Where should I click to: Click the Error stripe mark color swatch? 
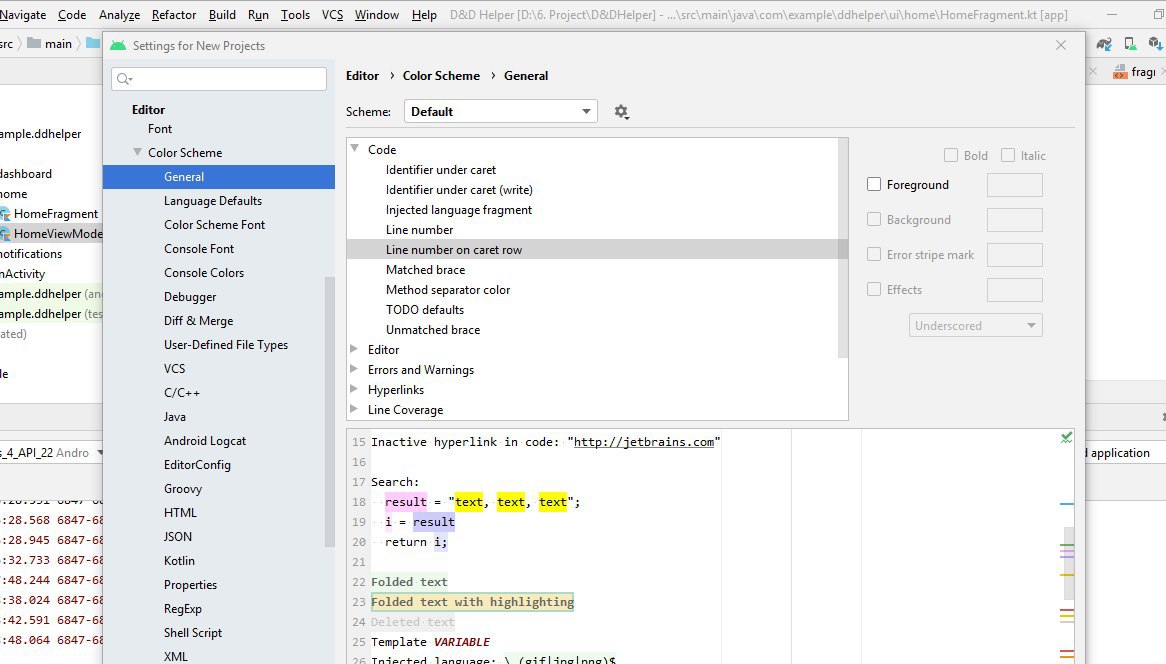[1014, 254]
